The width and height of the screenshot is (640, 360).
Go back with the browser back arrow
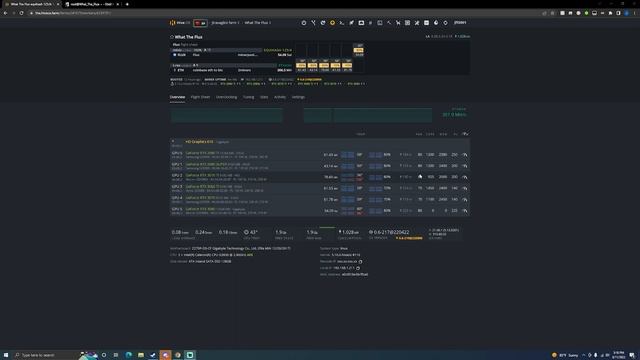pyautogui.click(x=5, y=13)
